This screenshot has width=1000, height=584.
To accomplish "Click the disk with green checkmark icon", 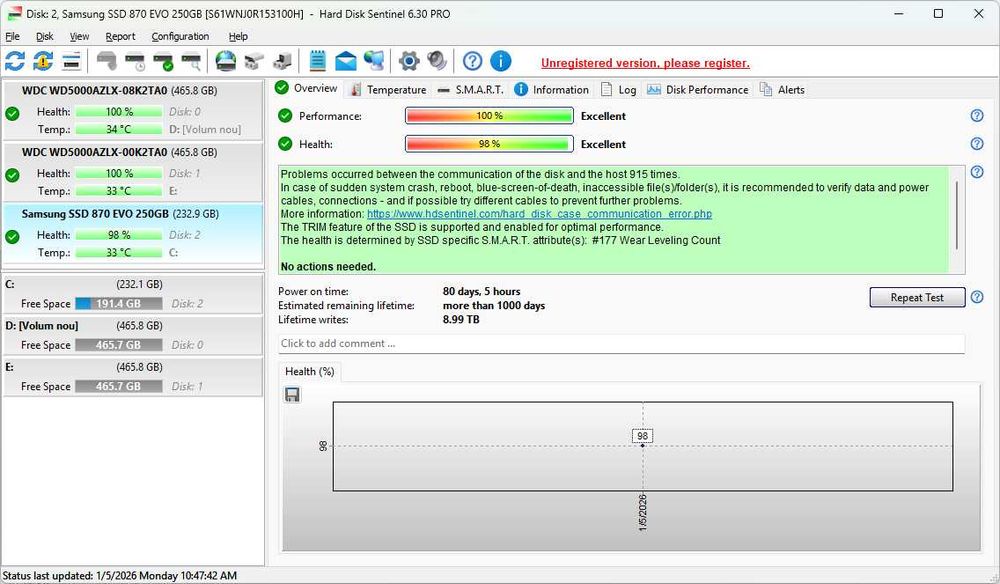I will 163,61.
